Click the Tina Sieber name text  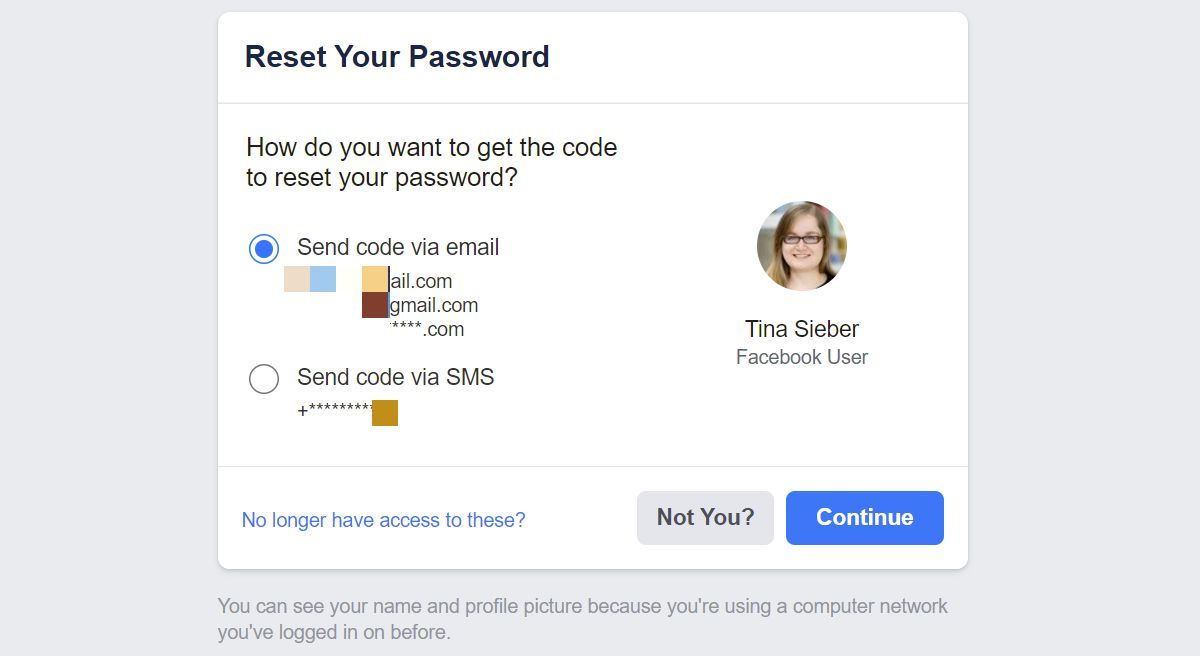click(801, 329)
